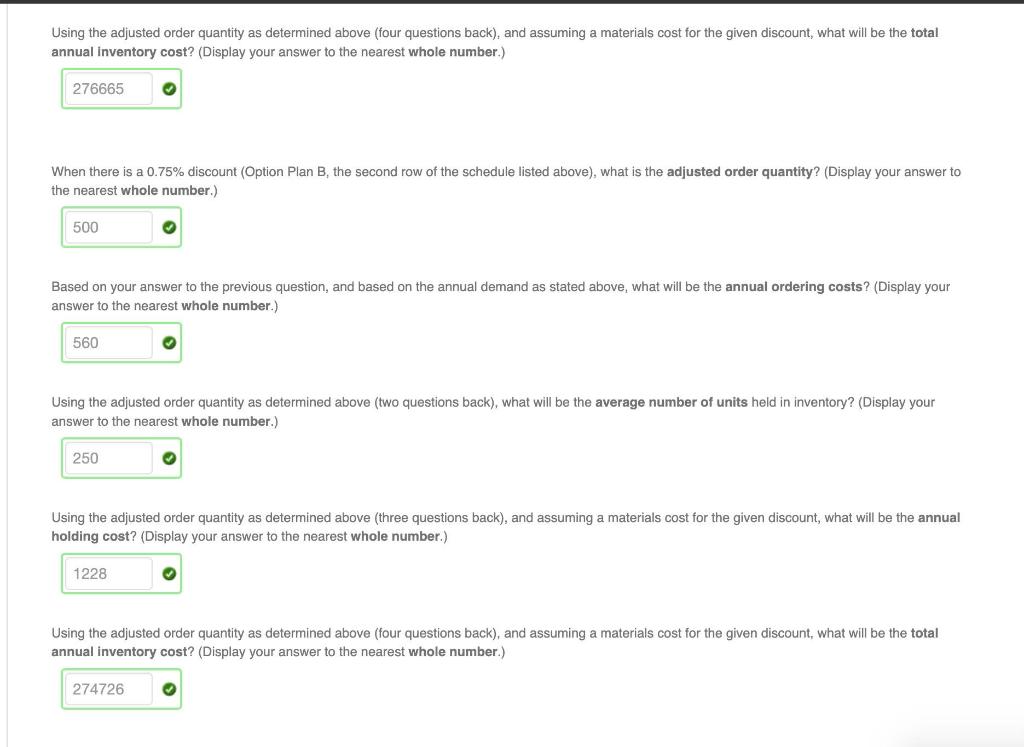Viewport: 1024px width, 747px height.
Task: Click the correct-answer icon for annual holding cost
Action: coord(168,573)
